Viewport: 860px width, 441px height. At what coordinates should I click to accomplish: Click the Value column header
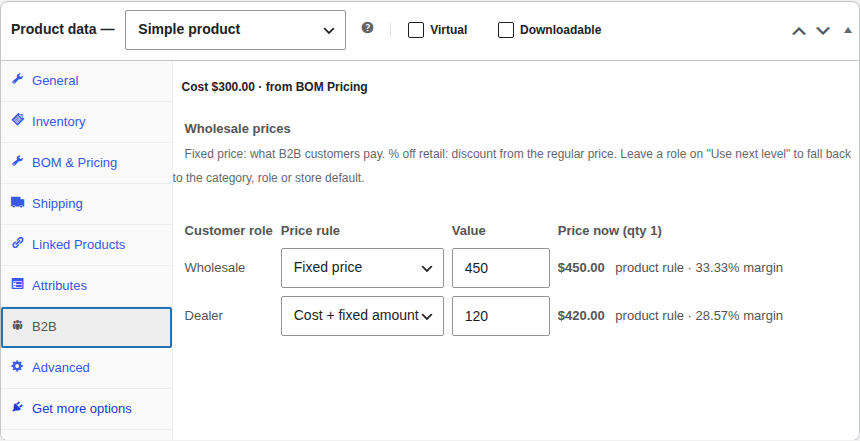[469, 231]
